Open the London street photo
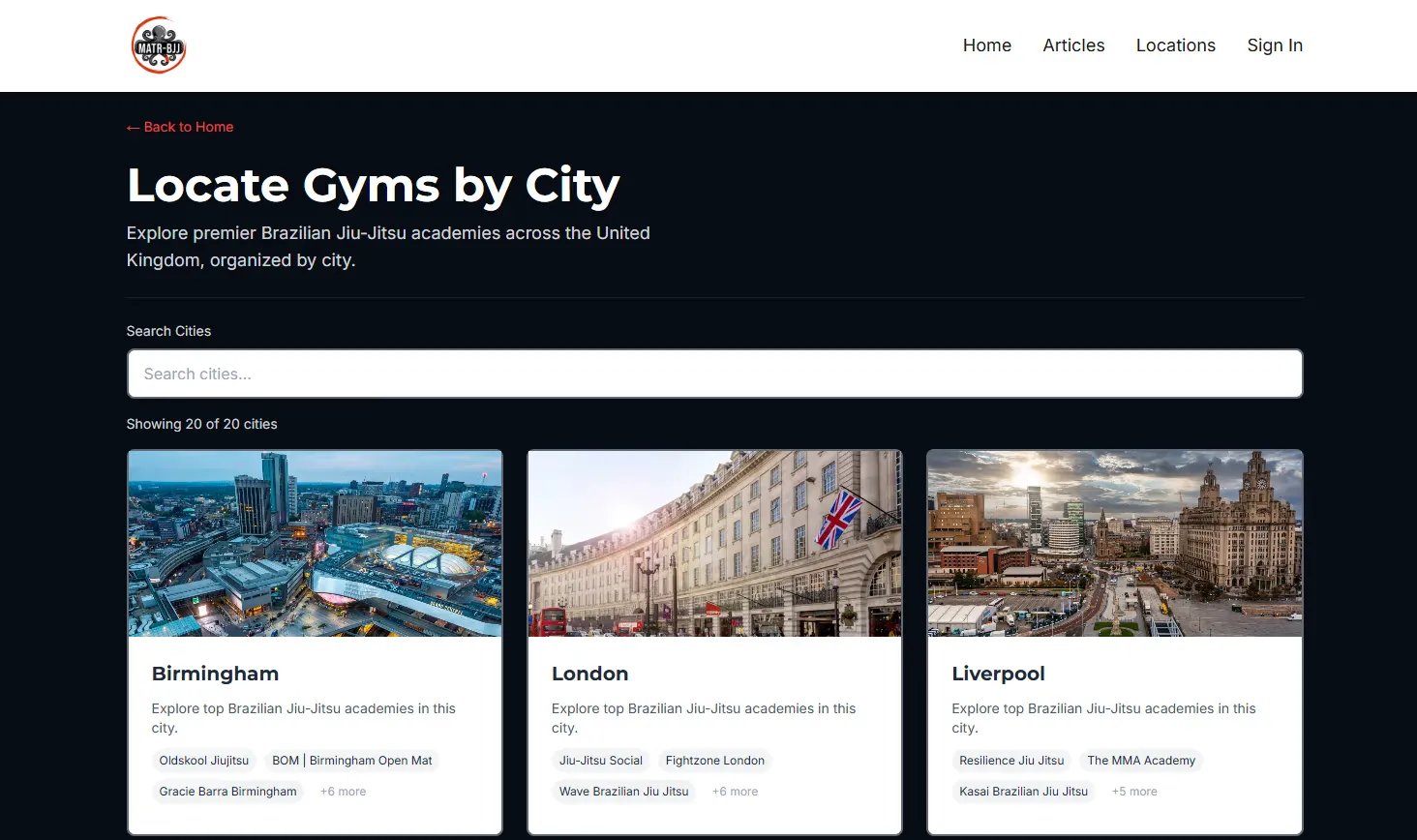The height and width of the screenshot is (840, 1417). (714, 543)
